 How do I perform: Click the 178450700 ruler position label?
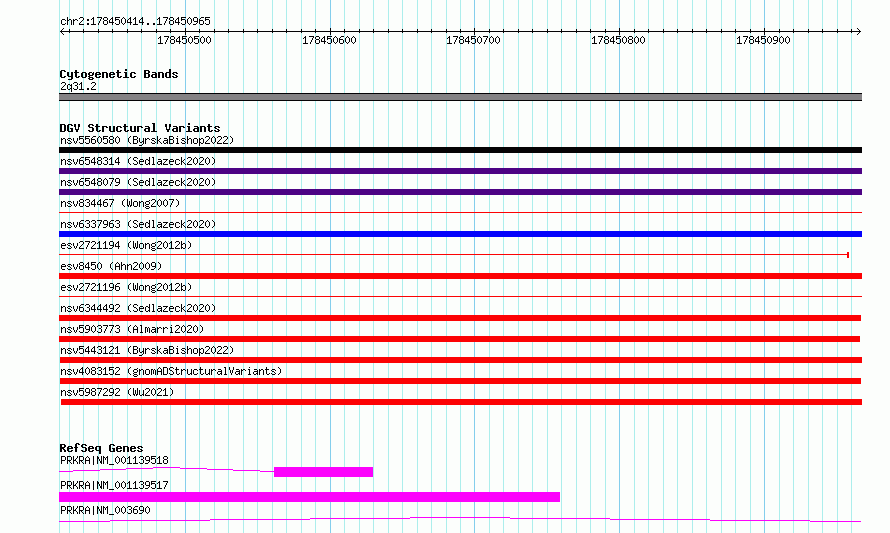473,40
